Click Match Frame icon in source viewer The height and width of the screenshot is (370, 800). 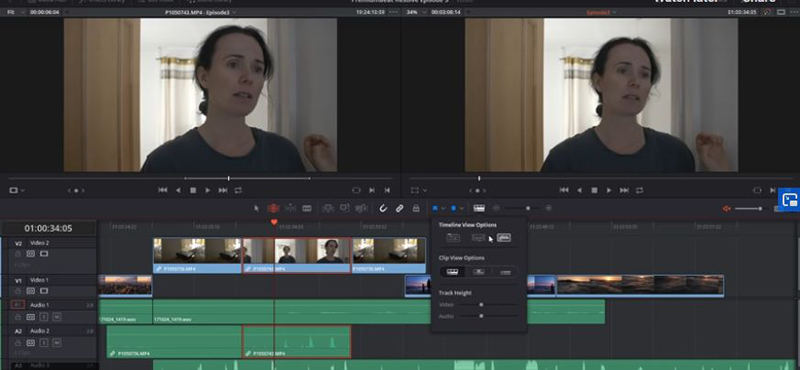[x=356, y=190]
